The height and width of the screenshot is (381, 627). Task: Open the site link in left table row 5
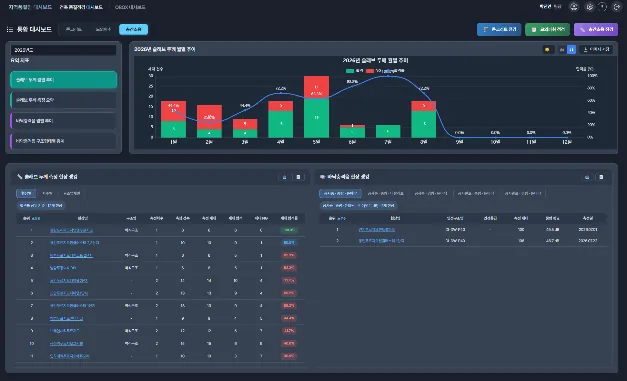(69, 281)
